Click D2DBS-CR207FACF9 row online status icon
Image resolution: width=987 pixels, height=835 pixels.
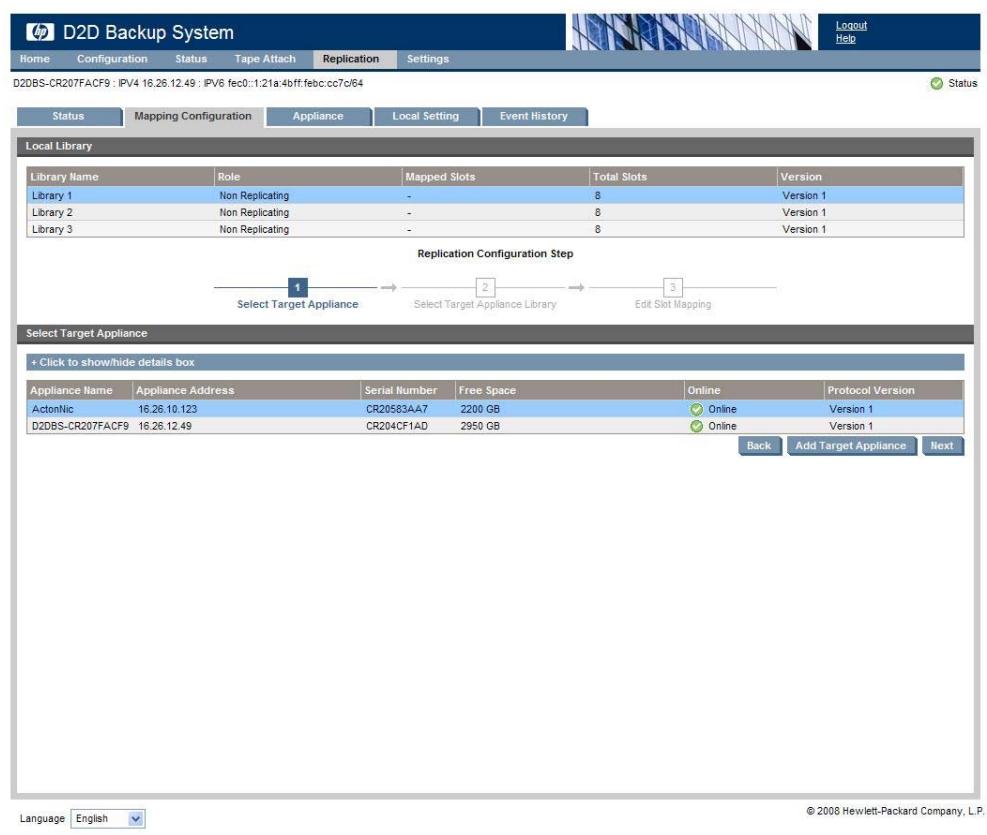tap(696, 426)
